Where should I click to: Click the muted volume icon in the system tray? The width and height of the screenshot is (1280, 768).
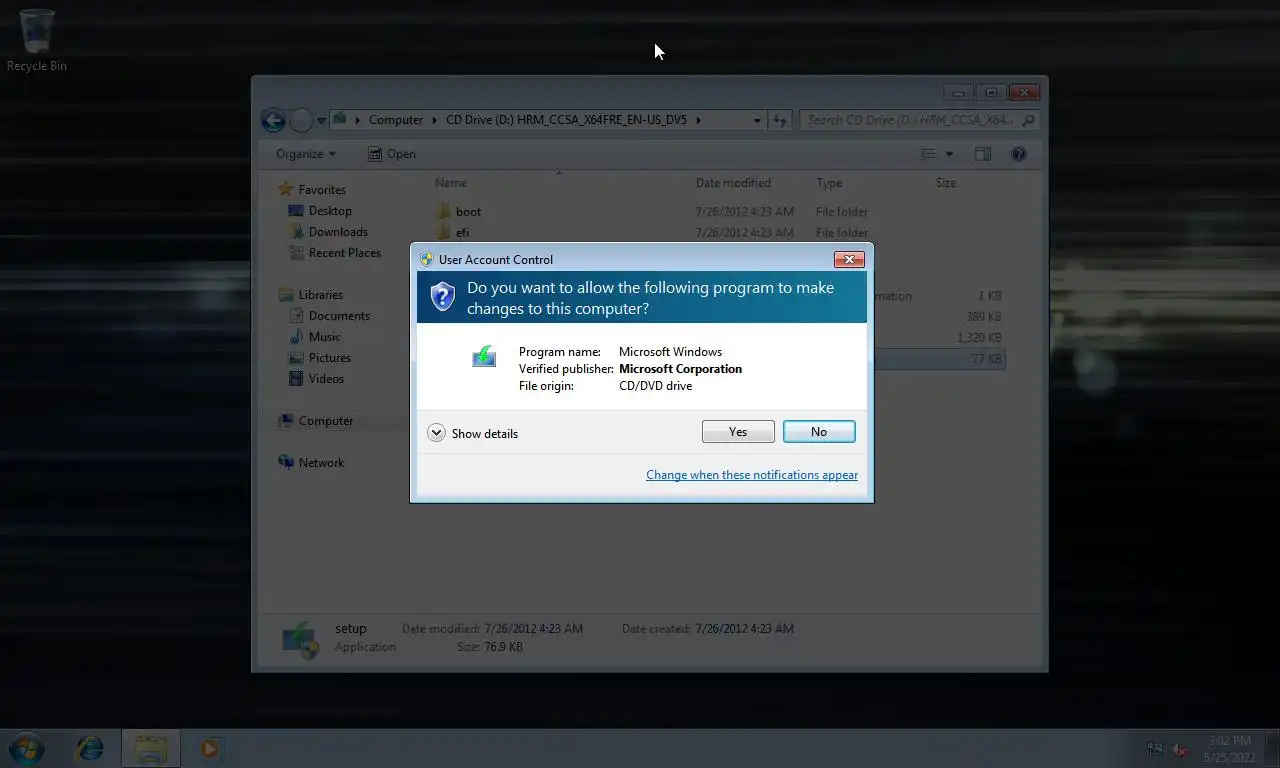point(1180,749)
